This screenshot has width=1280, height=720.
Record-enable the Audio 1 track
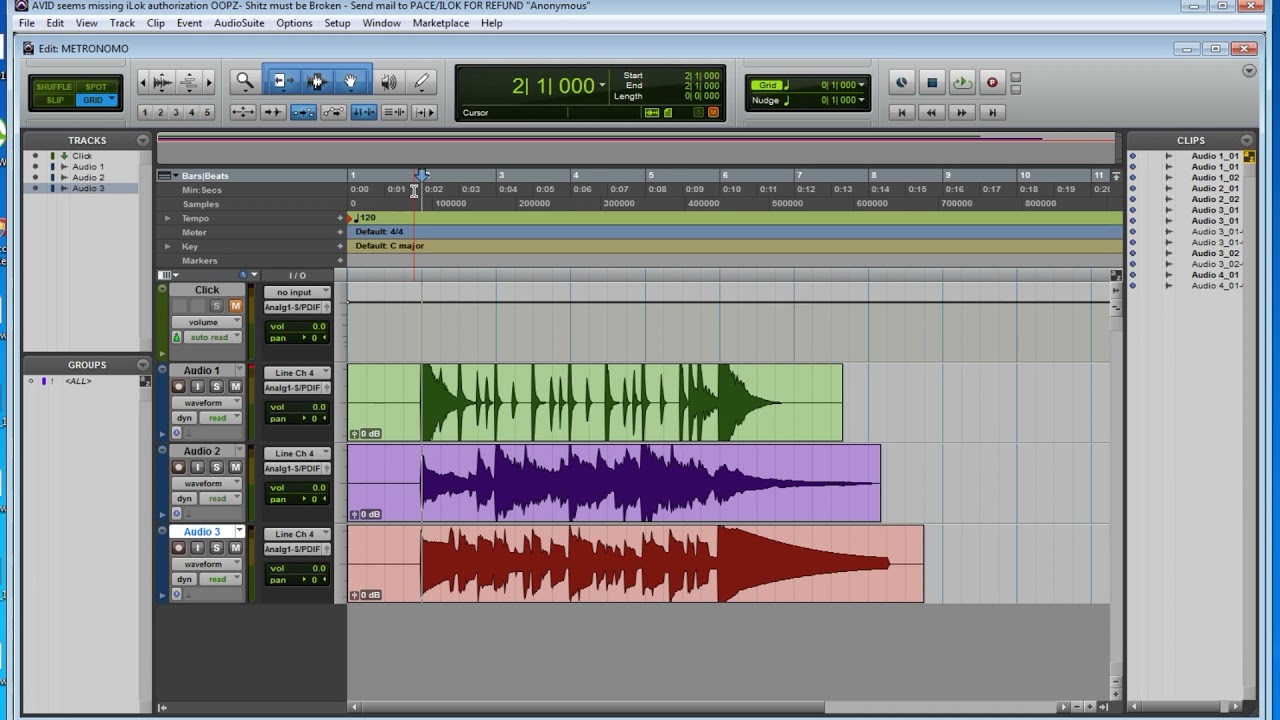point(179,386)
